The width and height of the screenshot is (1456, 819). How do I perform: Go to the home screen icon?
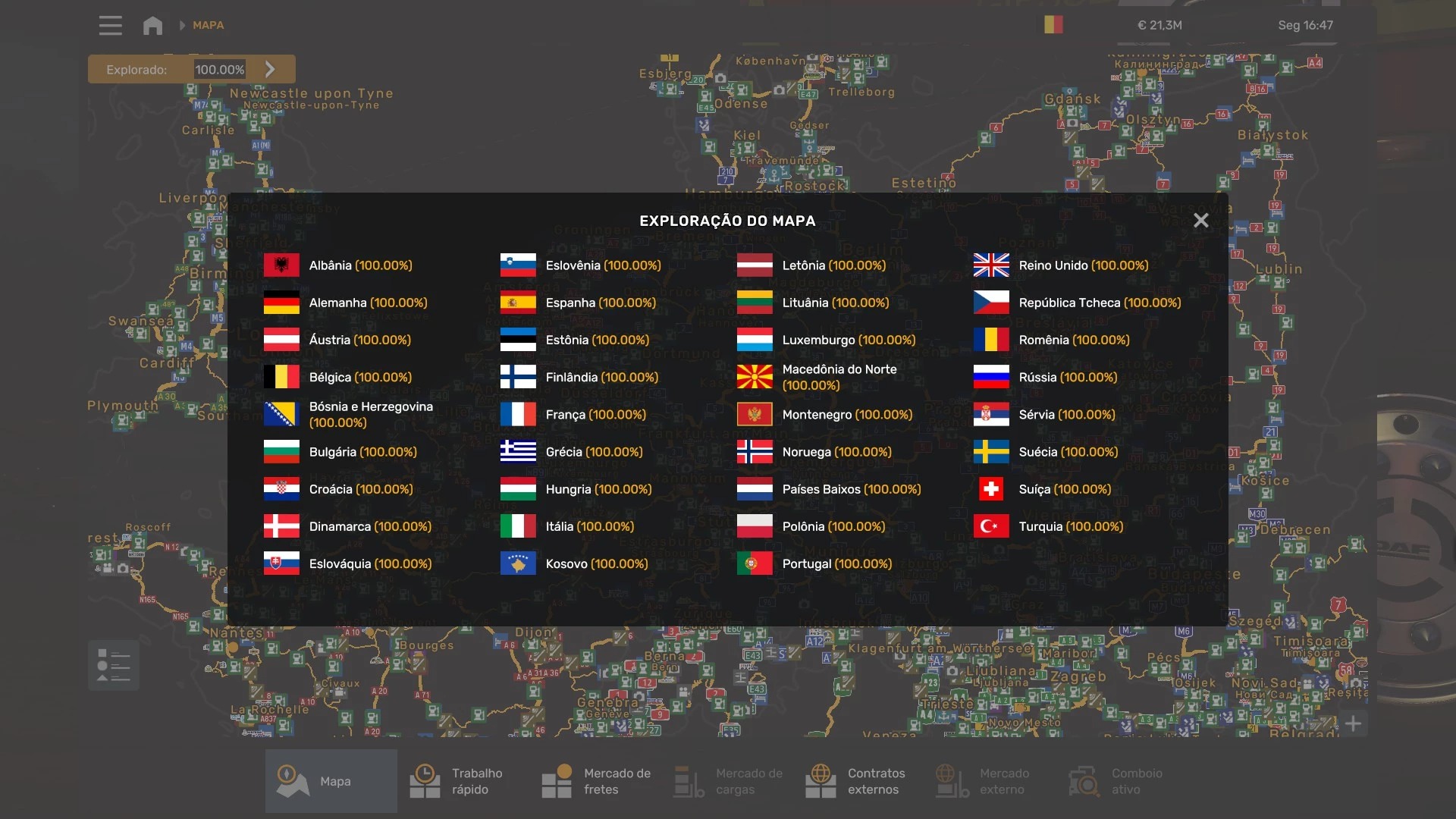click(x=152, y=25)
